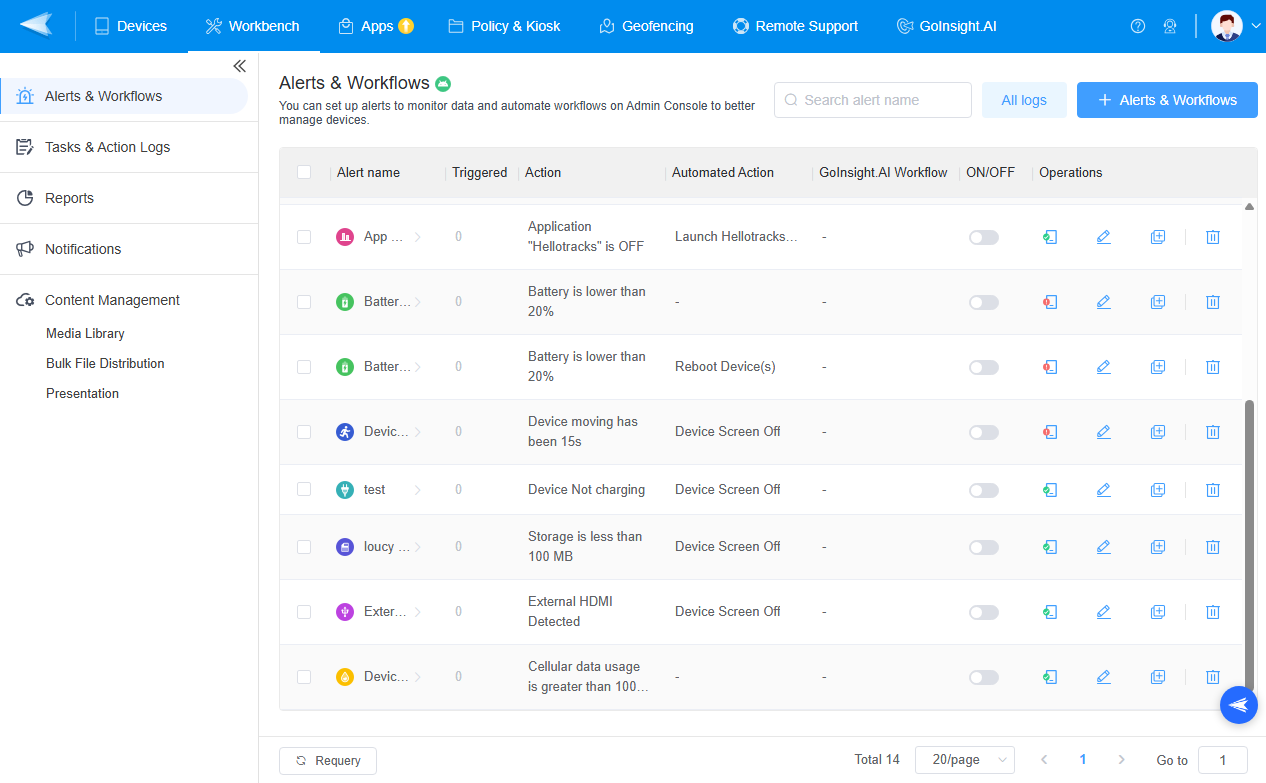
Task: Open the 20/page page size dropdown
Action: pos(965,760)
